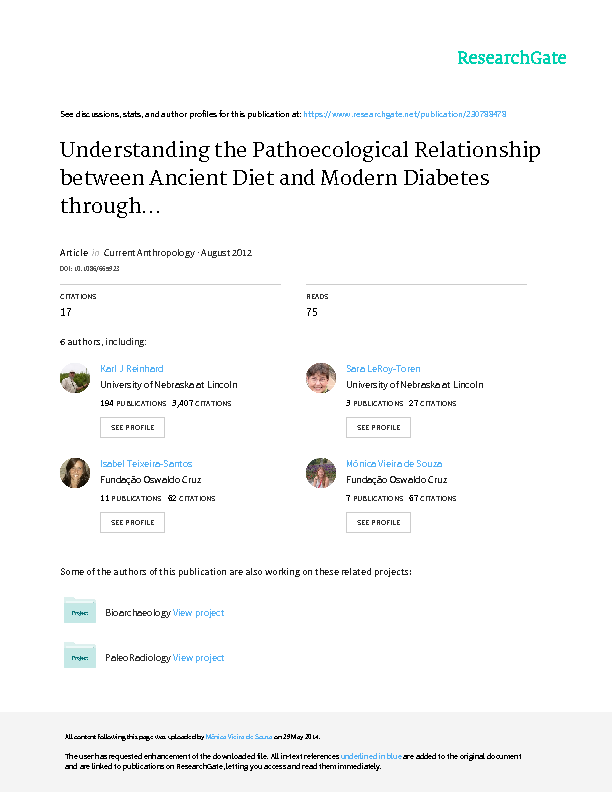Click the PaleoRadiology project icon
The image size is (612, 792).
pyautogui.click(x=79, y=656)
